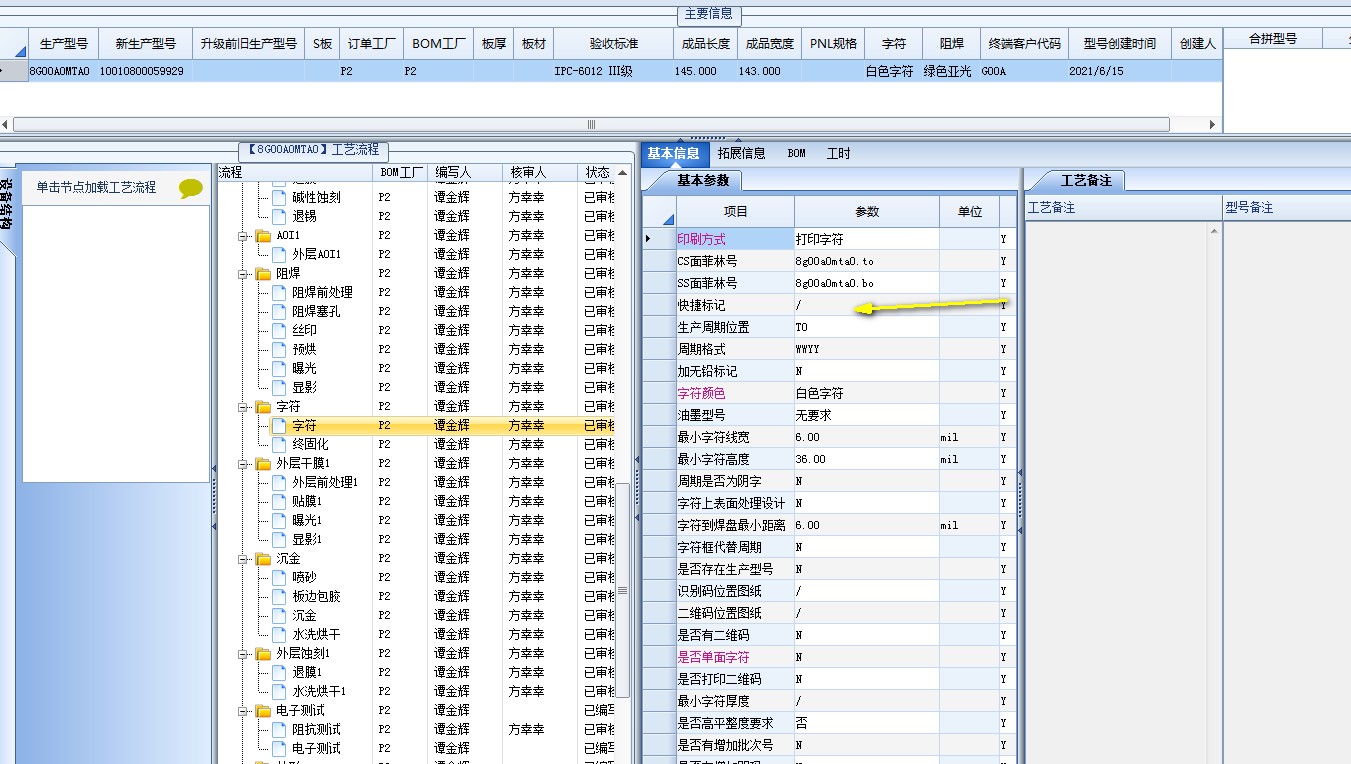Screen dimensions: 1351x764
Task: Click the folder icon of 外层蚀刻1
Action: 263,653
